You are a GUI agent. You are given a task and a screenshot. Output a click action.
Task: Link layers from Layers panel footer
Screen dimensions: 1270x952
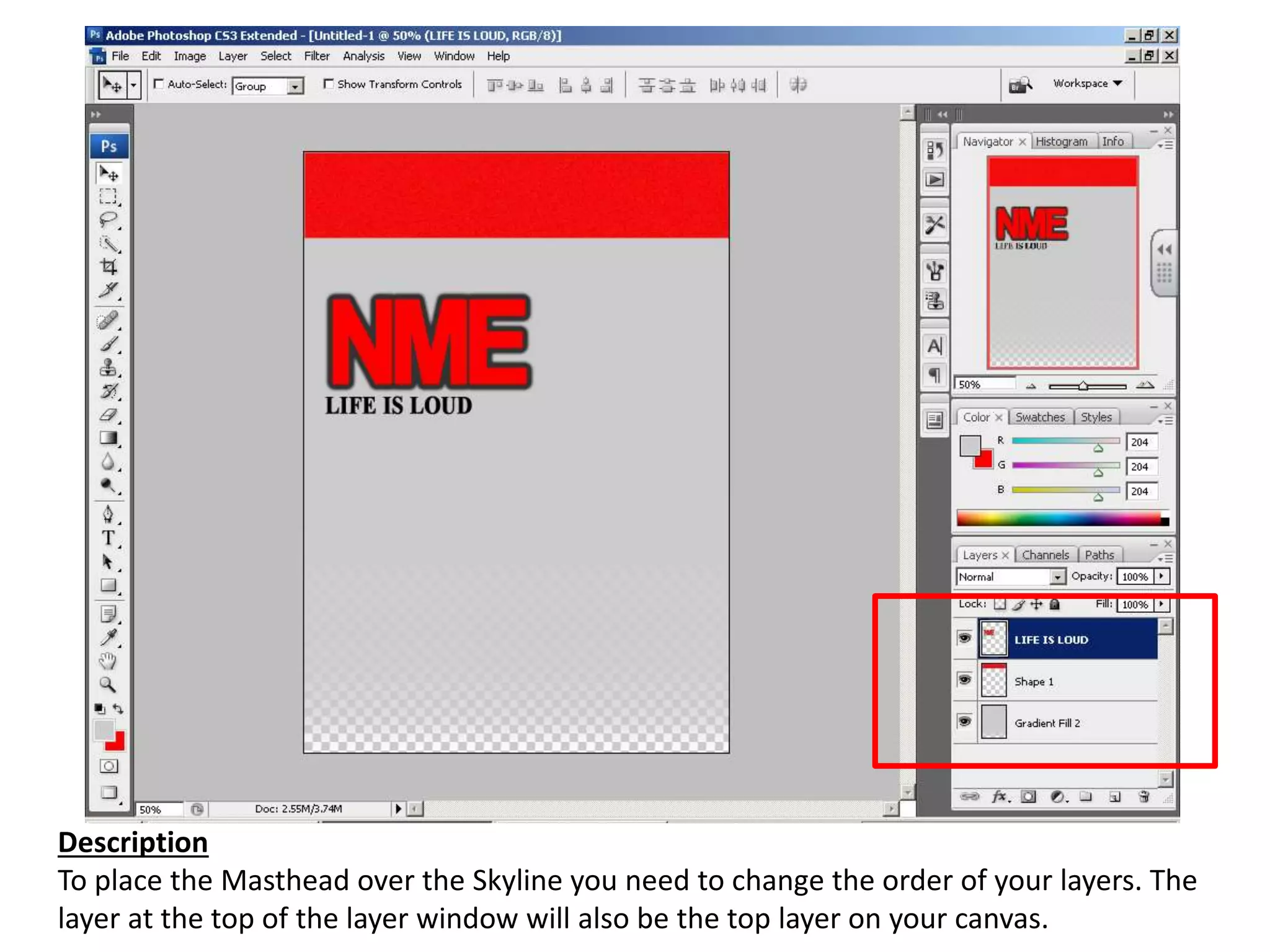[969, 796]
